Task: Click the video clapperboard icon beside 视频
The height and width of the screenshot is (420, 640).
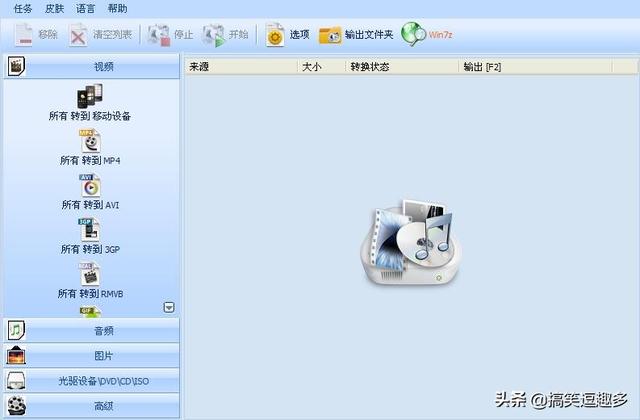Action: (x=16, y=67)
